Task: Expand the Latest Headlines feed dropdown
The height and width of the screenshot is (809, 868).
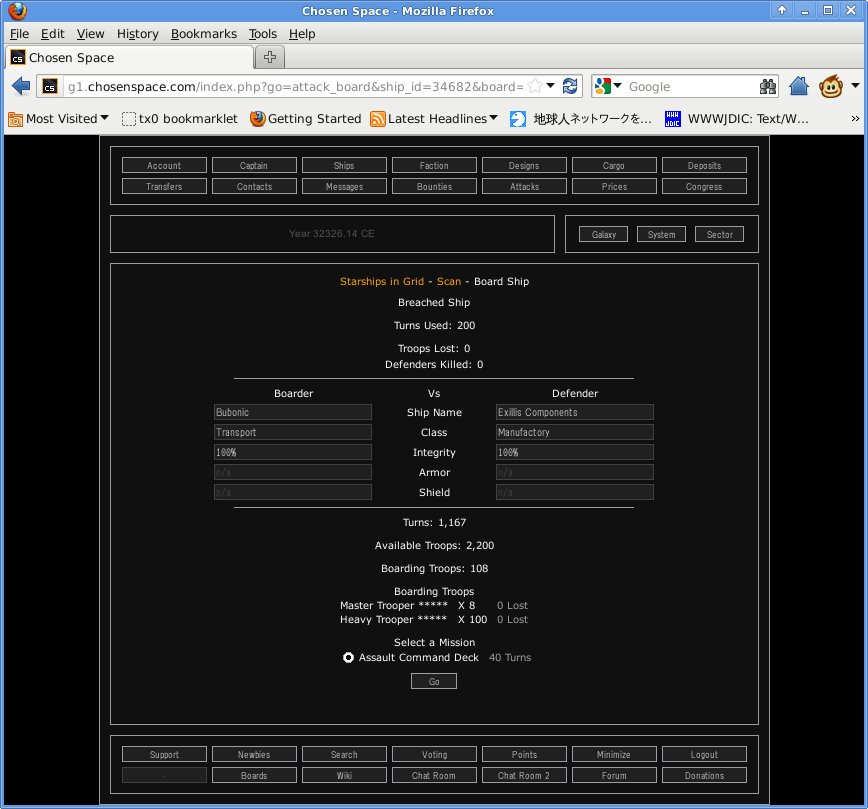Action: (x=494, y=119)
